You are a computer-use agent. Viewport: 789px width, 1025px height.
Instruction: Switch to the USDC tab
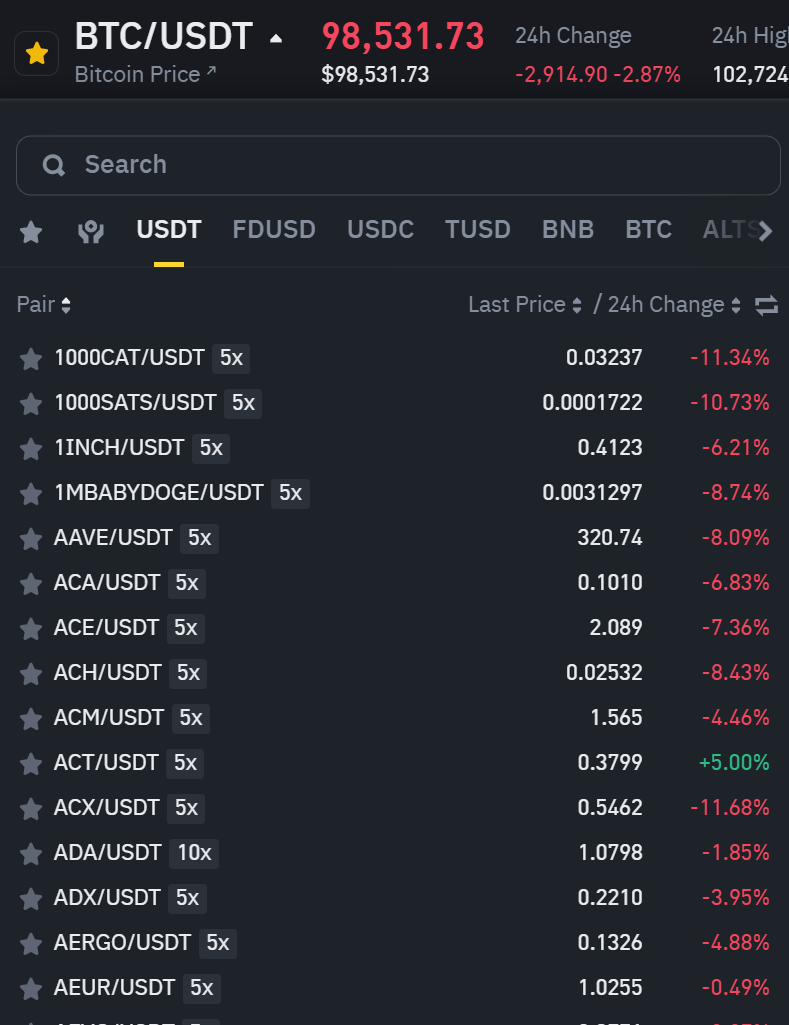tap(380, 229)
